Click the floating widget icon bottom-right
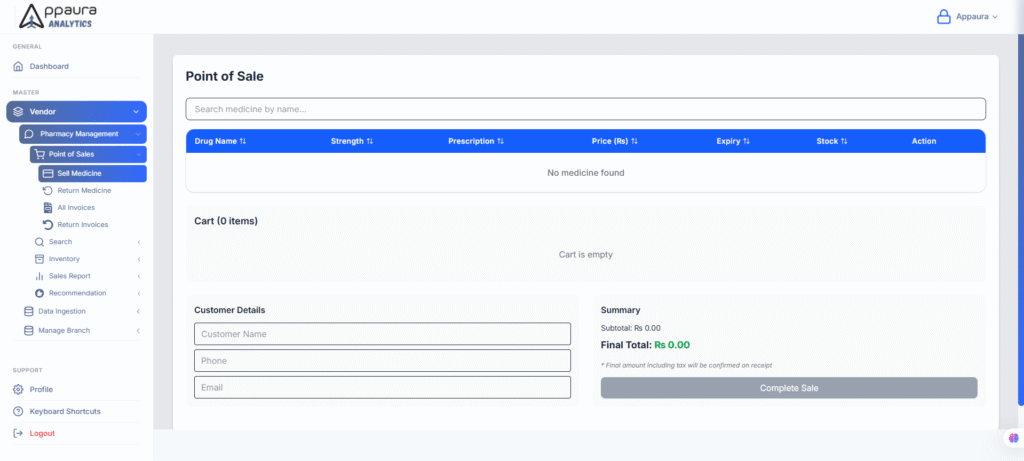1024x461 pixels. click(1012, 439)
